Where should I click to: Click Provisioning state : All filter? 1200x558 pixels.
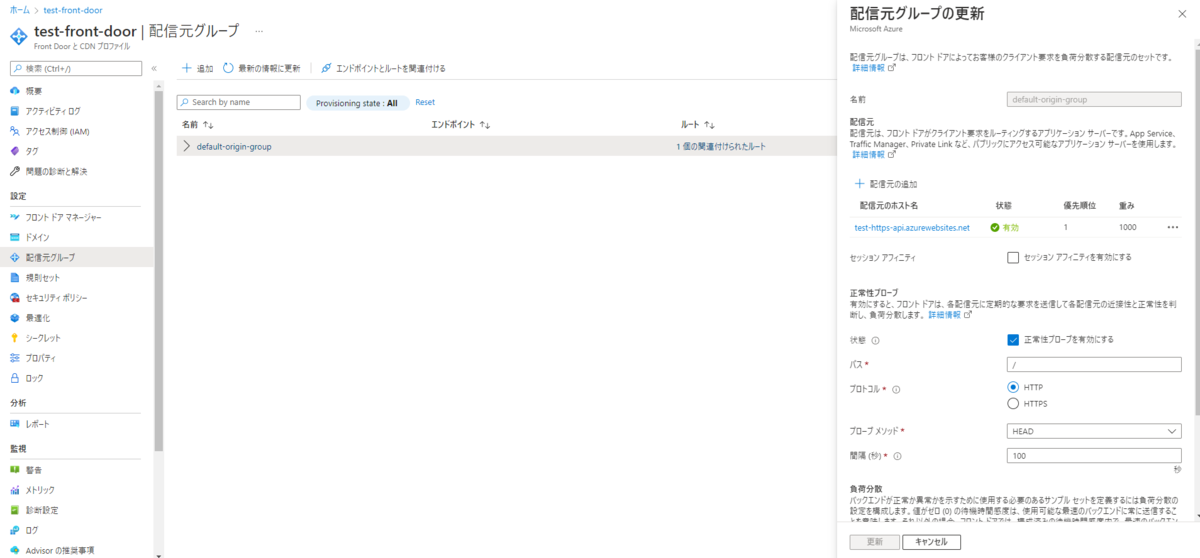click(357, 103)
